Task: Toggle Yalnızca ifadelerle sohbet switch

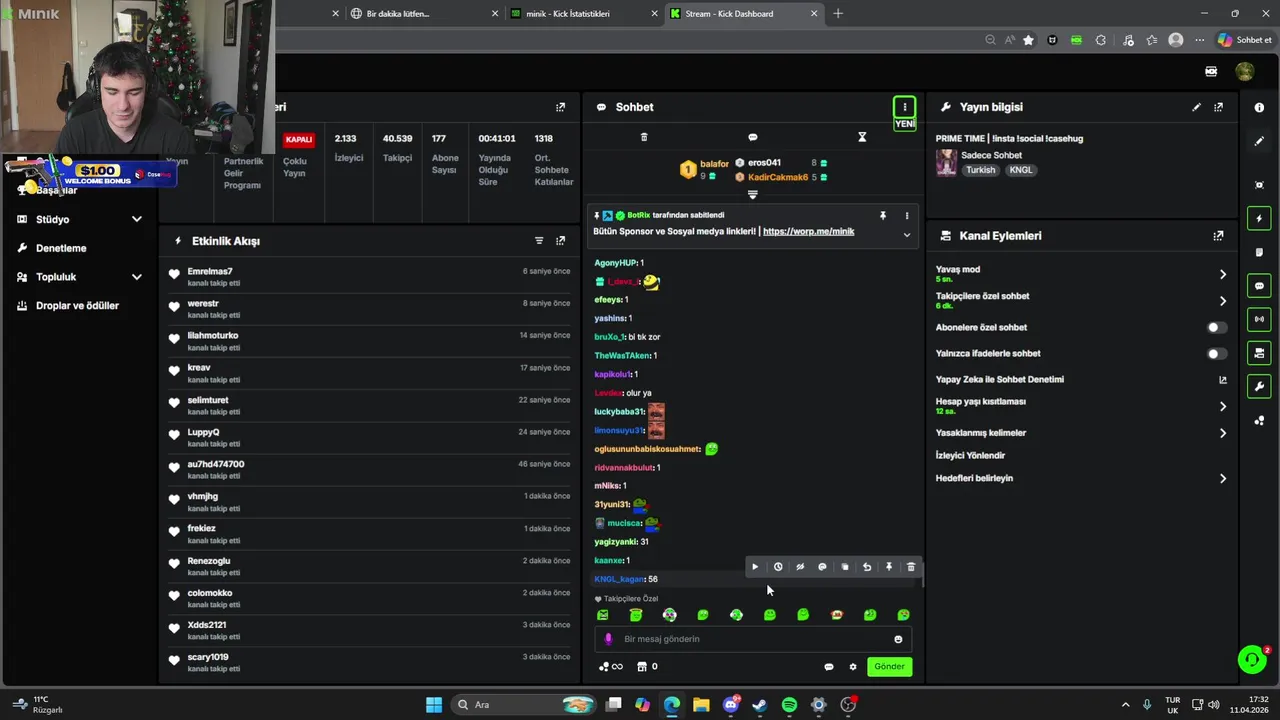Action: click(1216, 353)
